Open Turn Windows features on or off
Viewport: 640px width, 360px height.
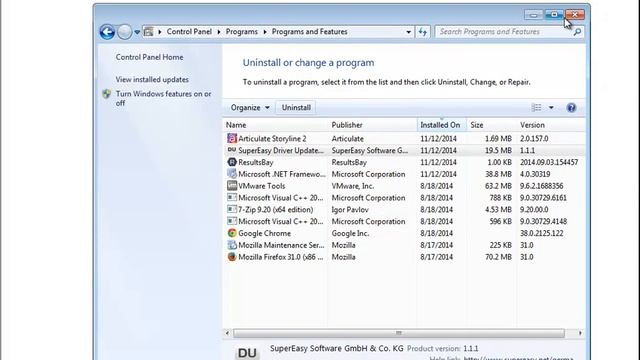(x=163, y=98)
